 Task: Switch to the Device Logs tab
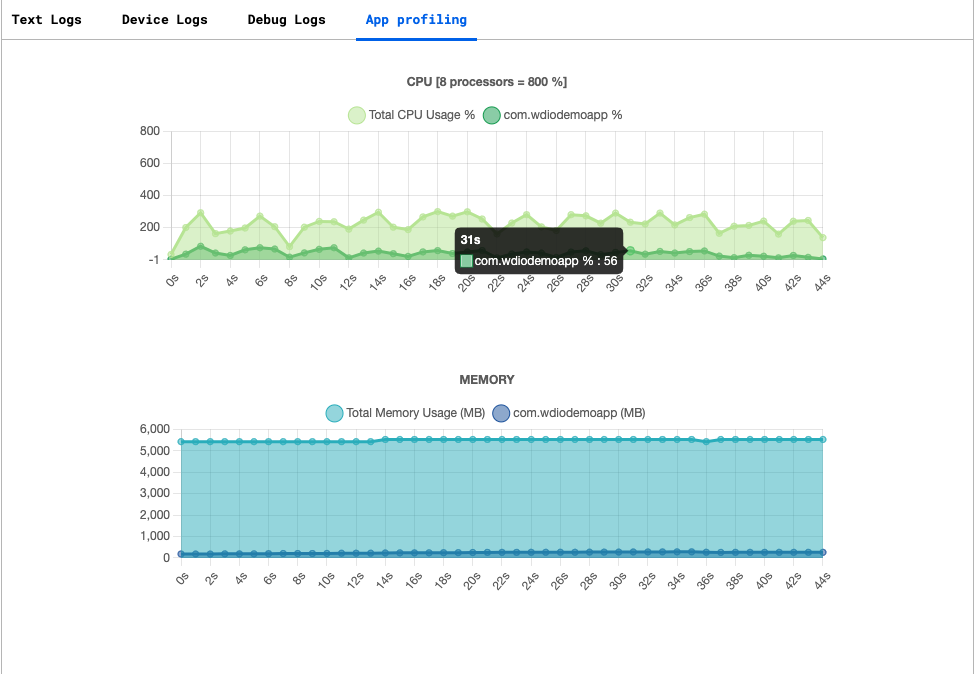[x=164, y=19]
